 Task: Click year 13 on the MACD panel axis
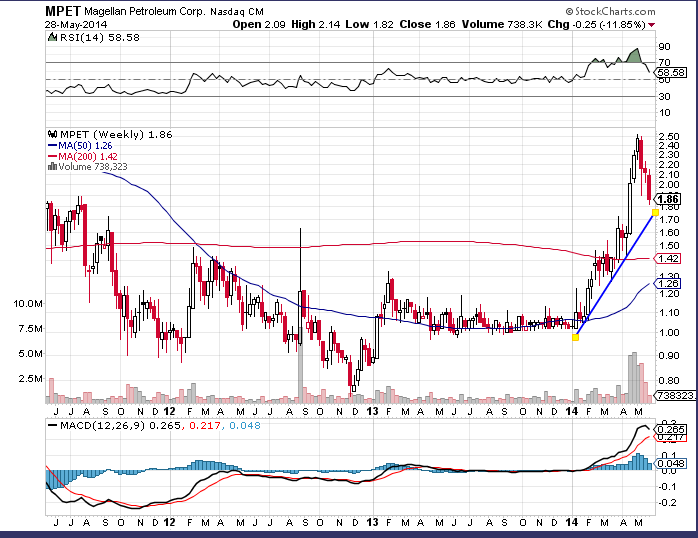click(372, 522)
